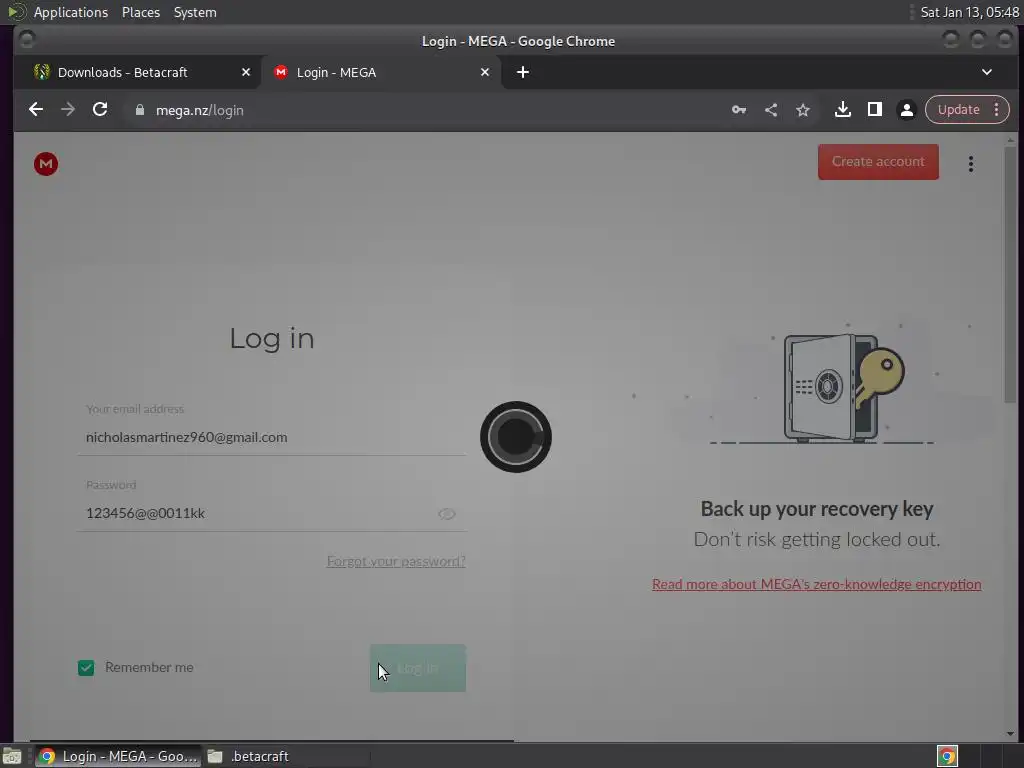Image resolution: width=1024 pixels, height=768 pixels.
Task: Click the mega.nz/login address bar
Action: (418, 110)
